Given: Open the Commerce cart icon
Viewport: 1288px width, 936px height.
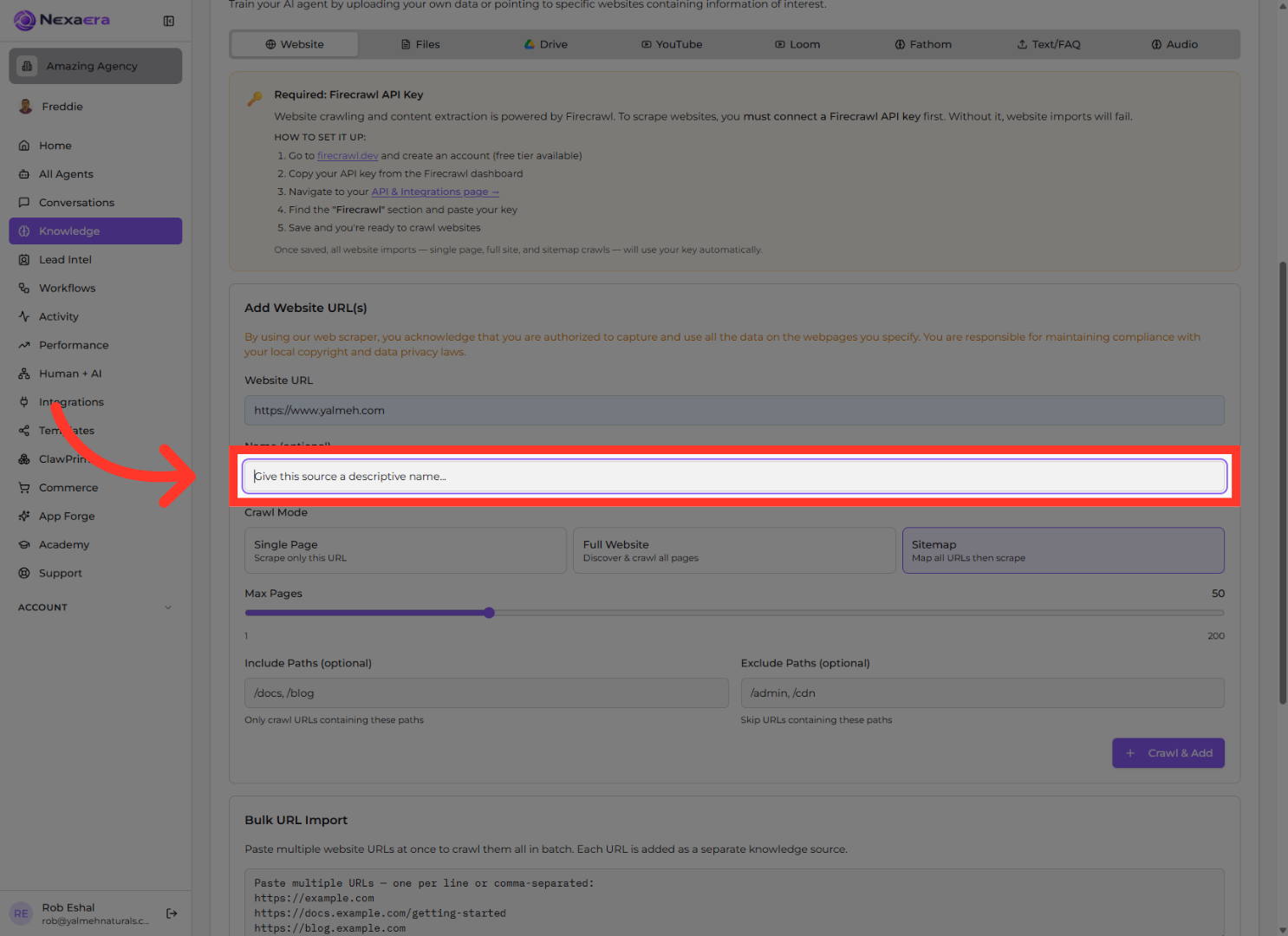Looking at the screenshot, I should click(24, 488).
